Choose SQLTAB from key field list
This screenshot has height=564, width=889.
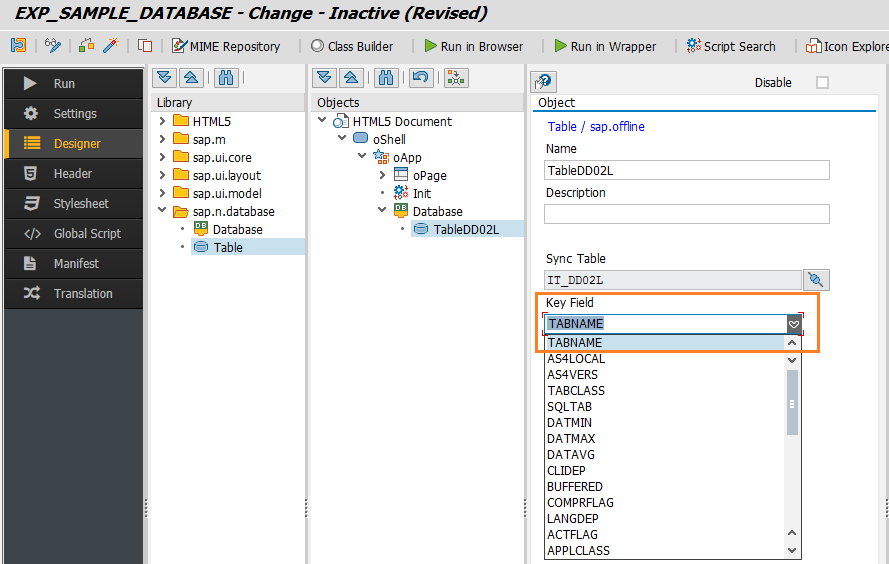[569, 406]
